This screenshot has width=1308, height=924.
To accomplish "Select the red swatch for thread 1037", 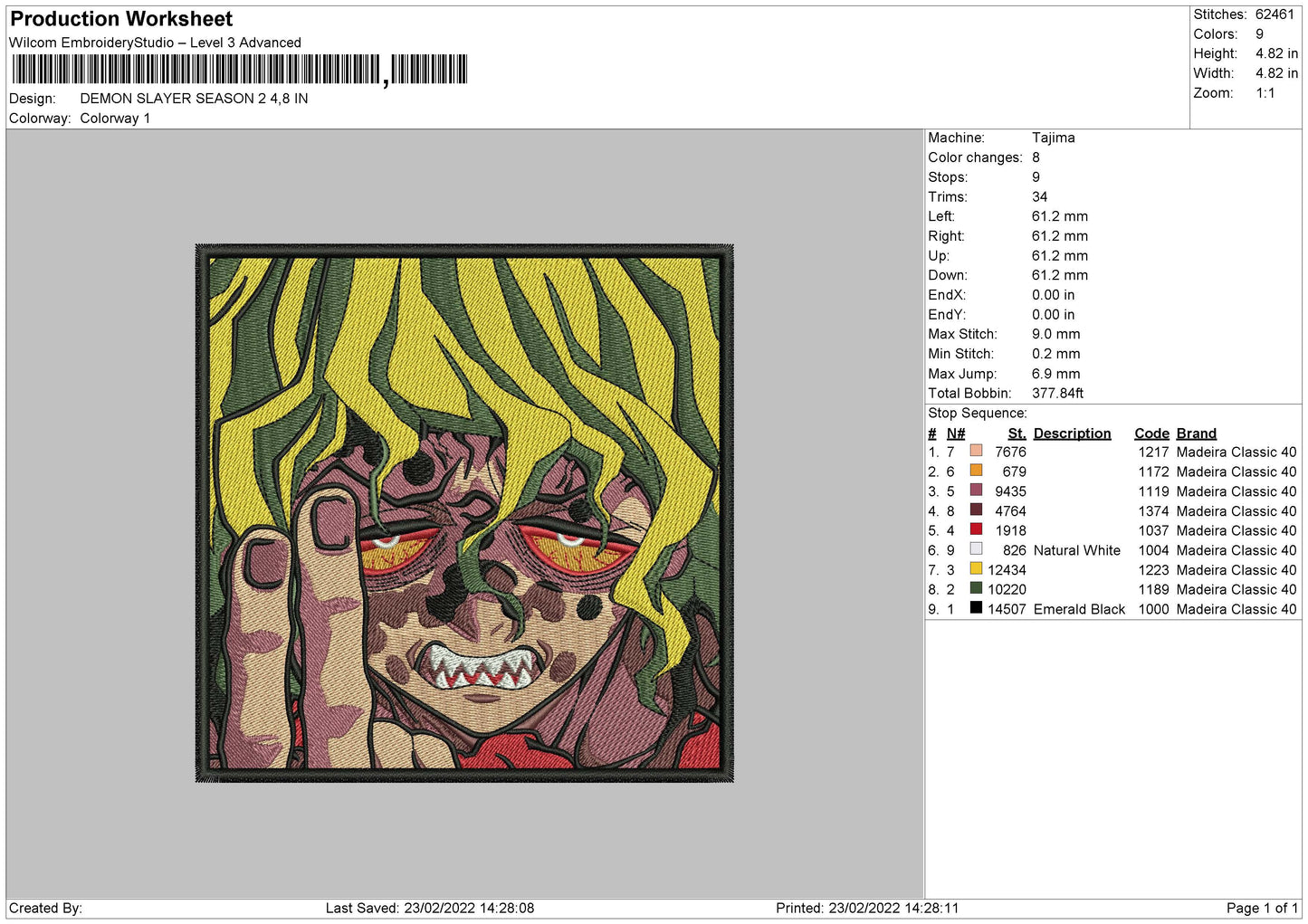I will pos(976,529).
